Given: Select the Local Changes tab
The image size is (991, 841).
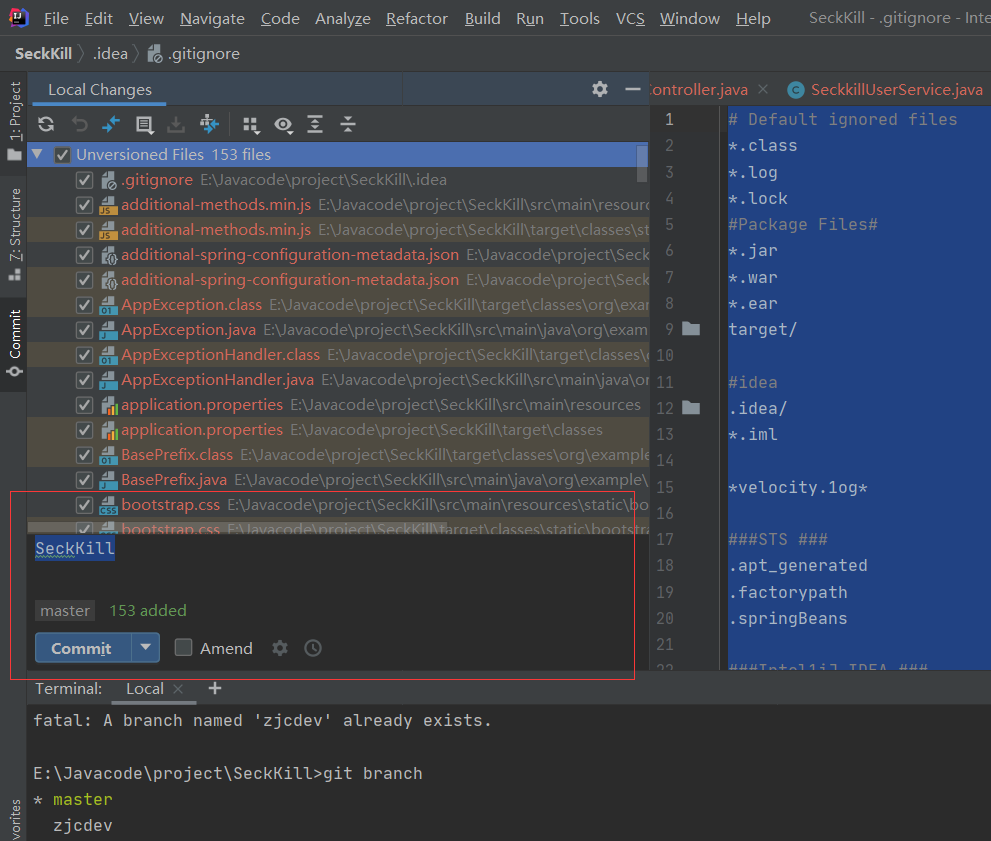Looking at the screenshot, I should tap(100, 90).
